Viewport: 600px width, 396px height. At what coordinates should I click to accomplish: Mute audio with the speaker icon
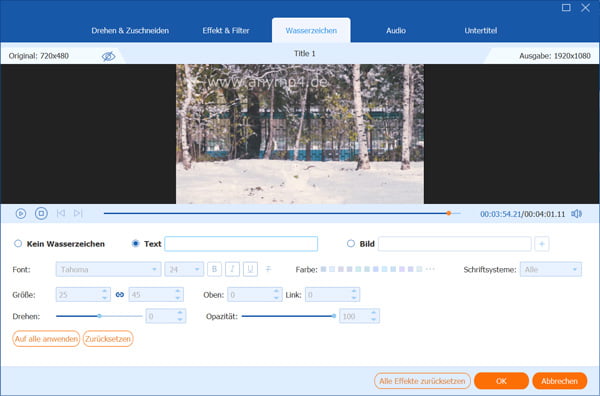[x=576, y=214]
